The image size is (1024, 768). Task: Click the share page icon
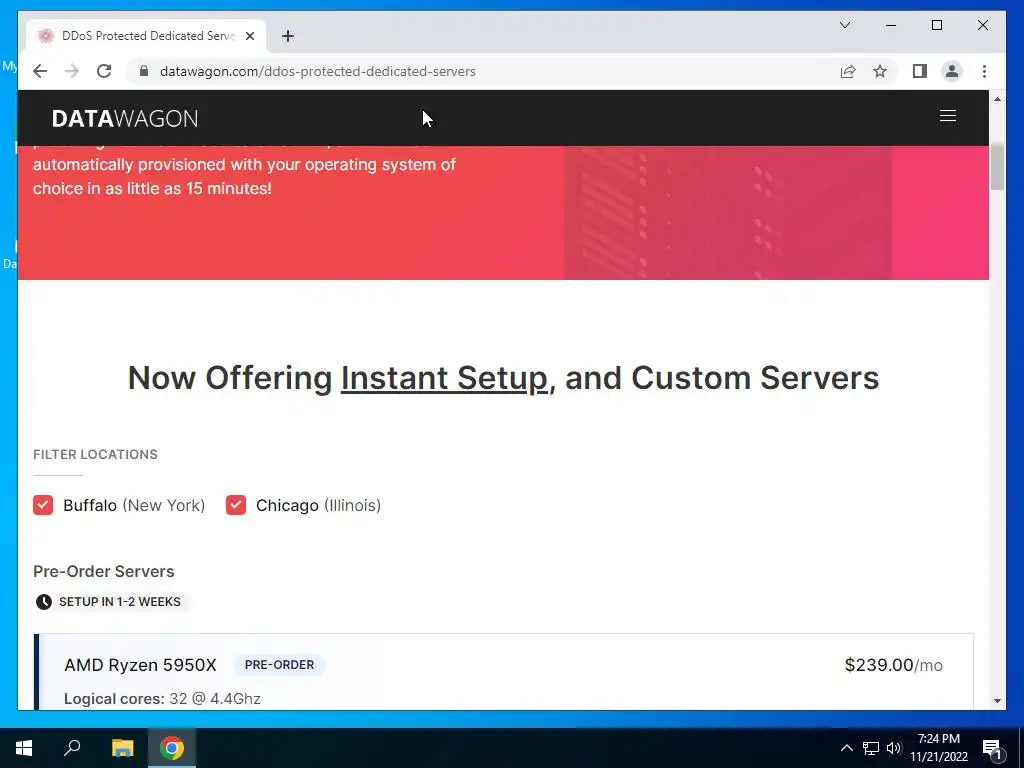[848, 71]
